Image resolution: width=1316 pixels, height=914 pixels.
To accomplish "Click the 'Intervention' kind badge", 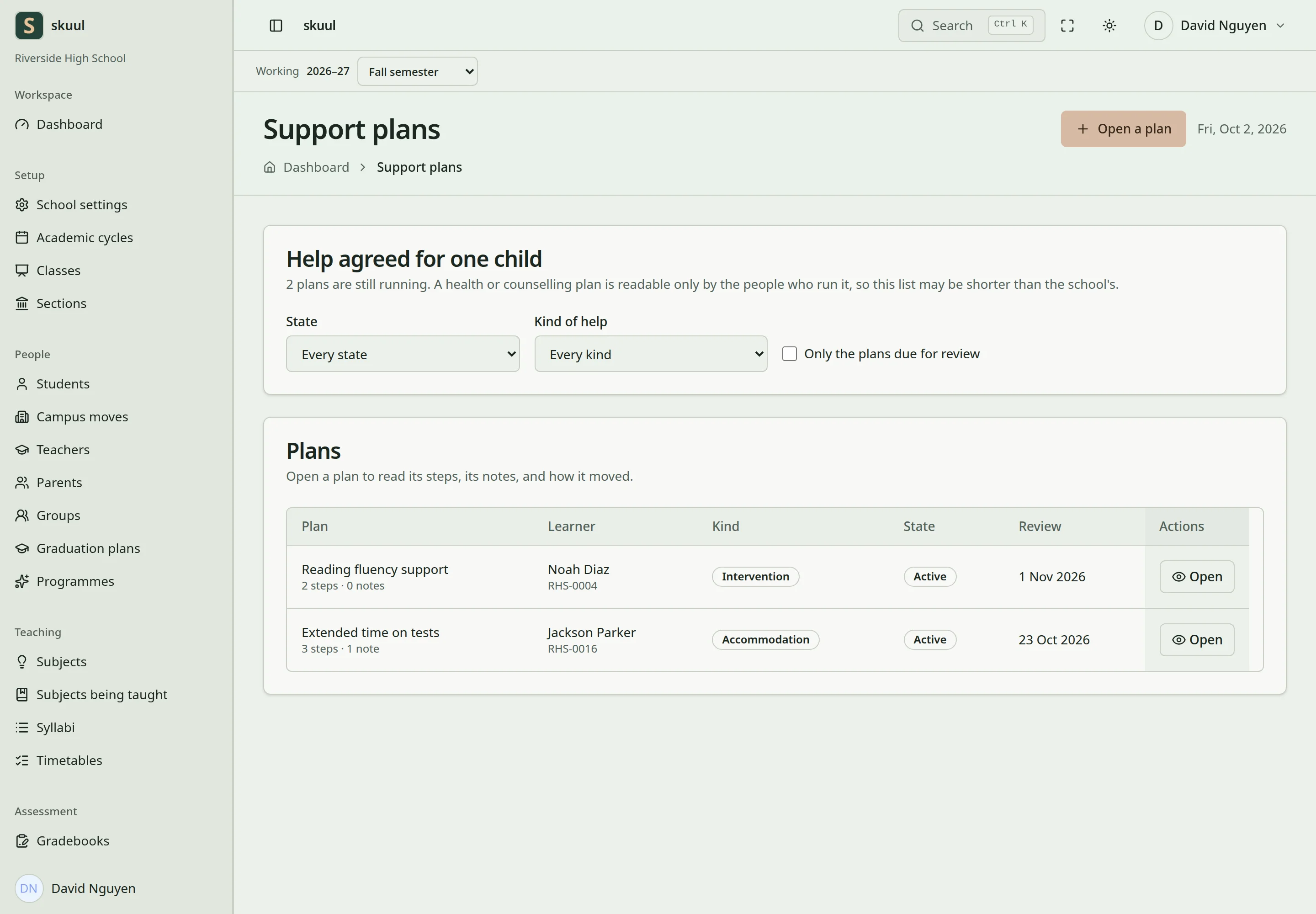I will pos(756,577).
